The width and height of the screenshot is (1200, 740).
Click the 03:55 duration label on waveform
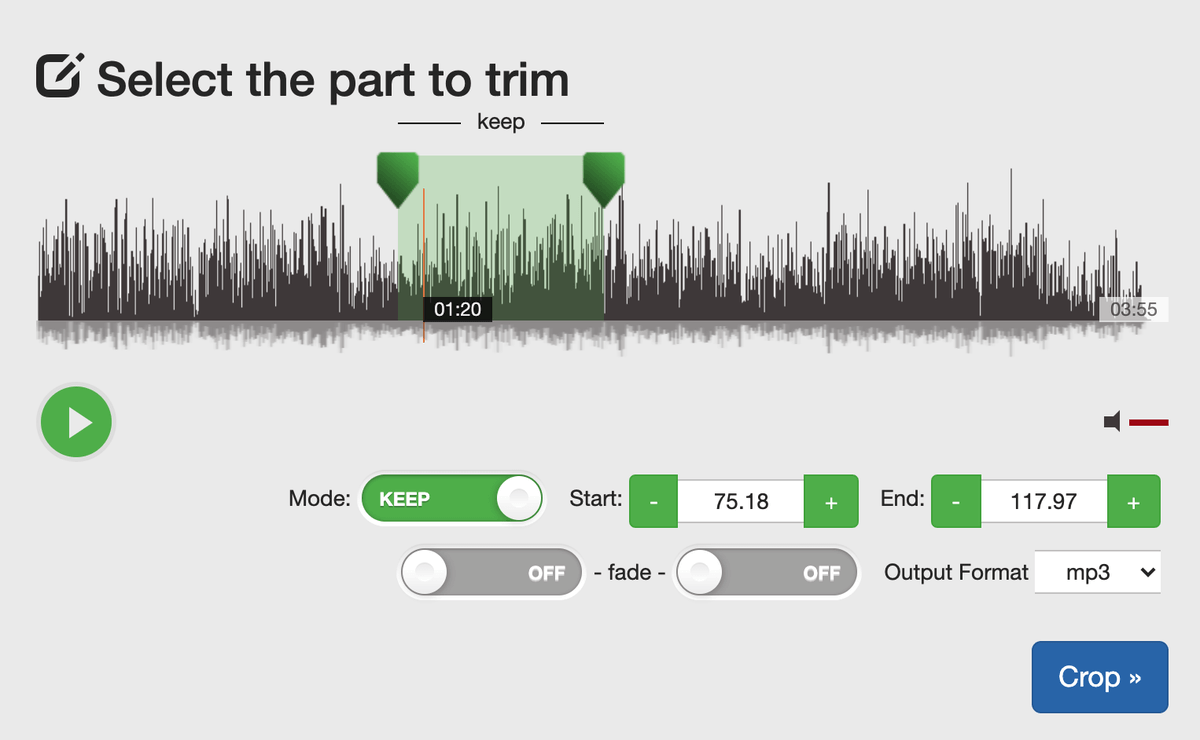(x=1133, y=309)
